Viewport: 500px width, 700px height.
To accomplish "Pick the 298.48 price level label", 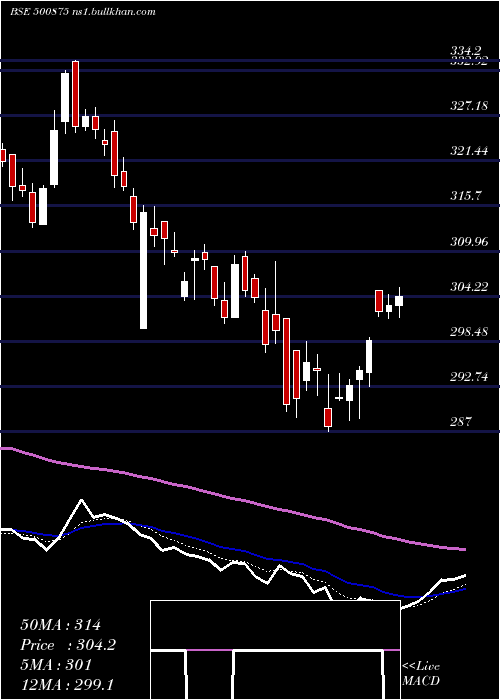I will 469,332.
